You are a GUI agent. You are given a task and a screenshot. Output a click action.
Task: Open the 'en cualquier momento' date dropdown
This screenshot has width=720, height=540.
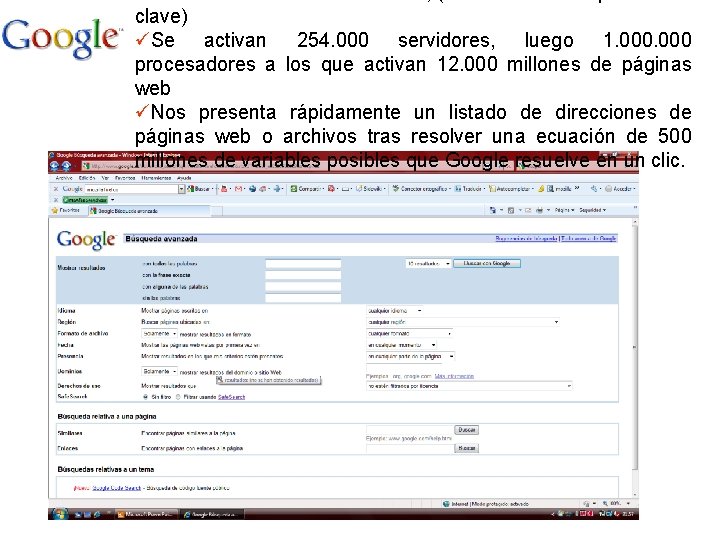click(402, 345)
